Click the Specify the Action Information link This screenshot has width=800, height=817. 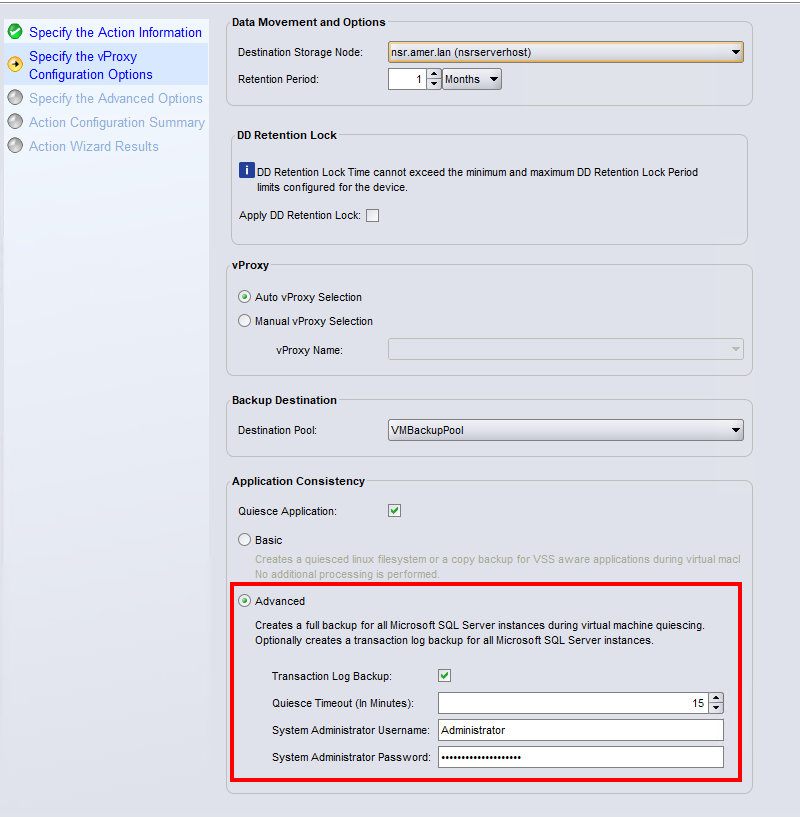click(113, 32)
